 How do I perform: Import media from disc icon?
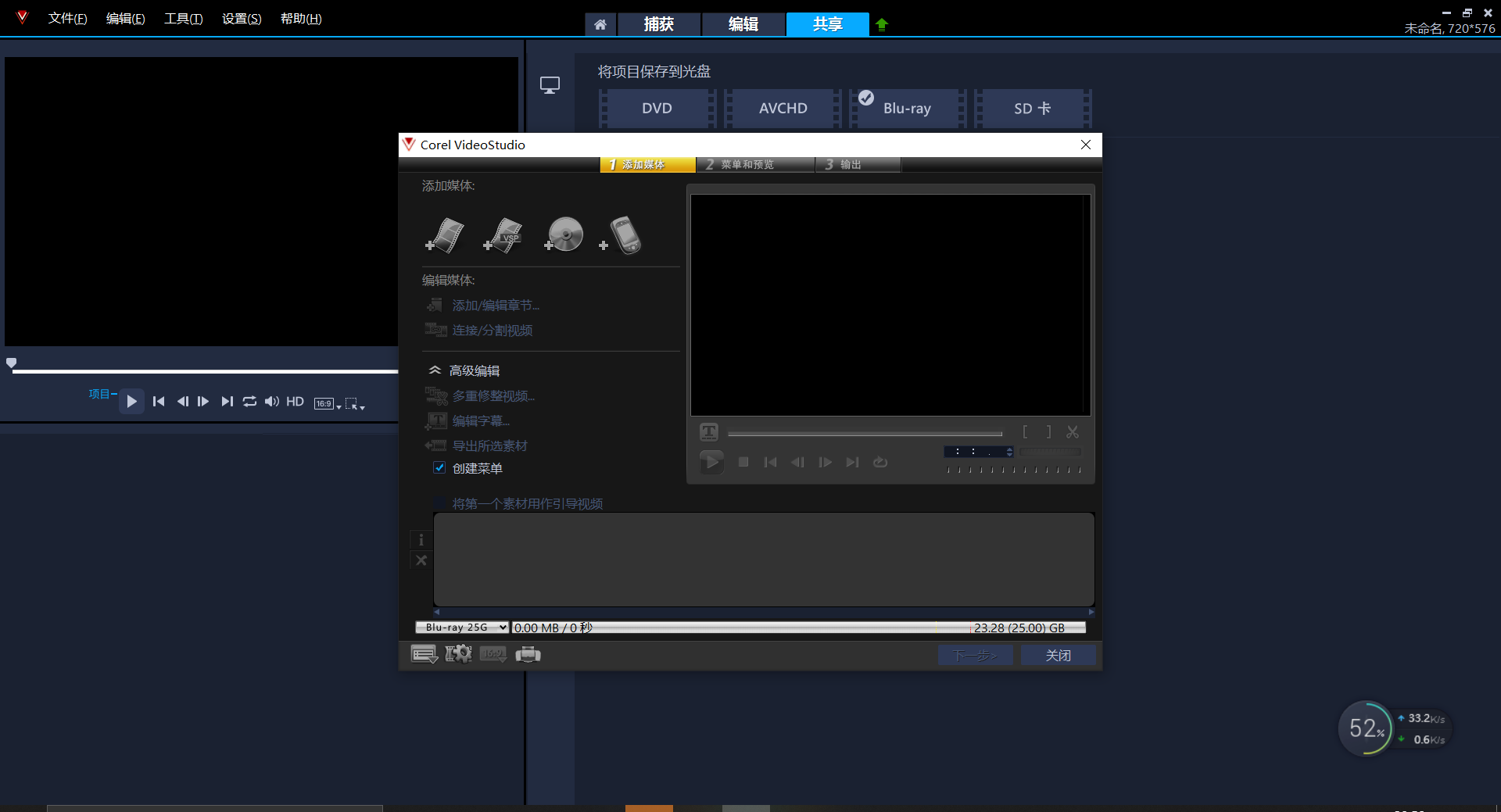[564, 235]
